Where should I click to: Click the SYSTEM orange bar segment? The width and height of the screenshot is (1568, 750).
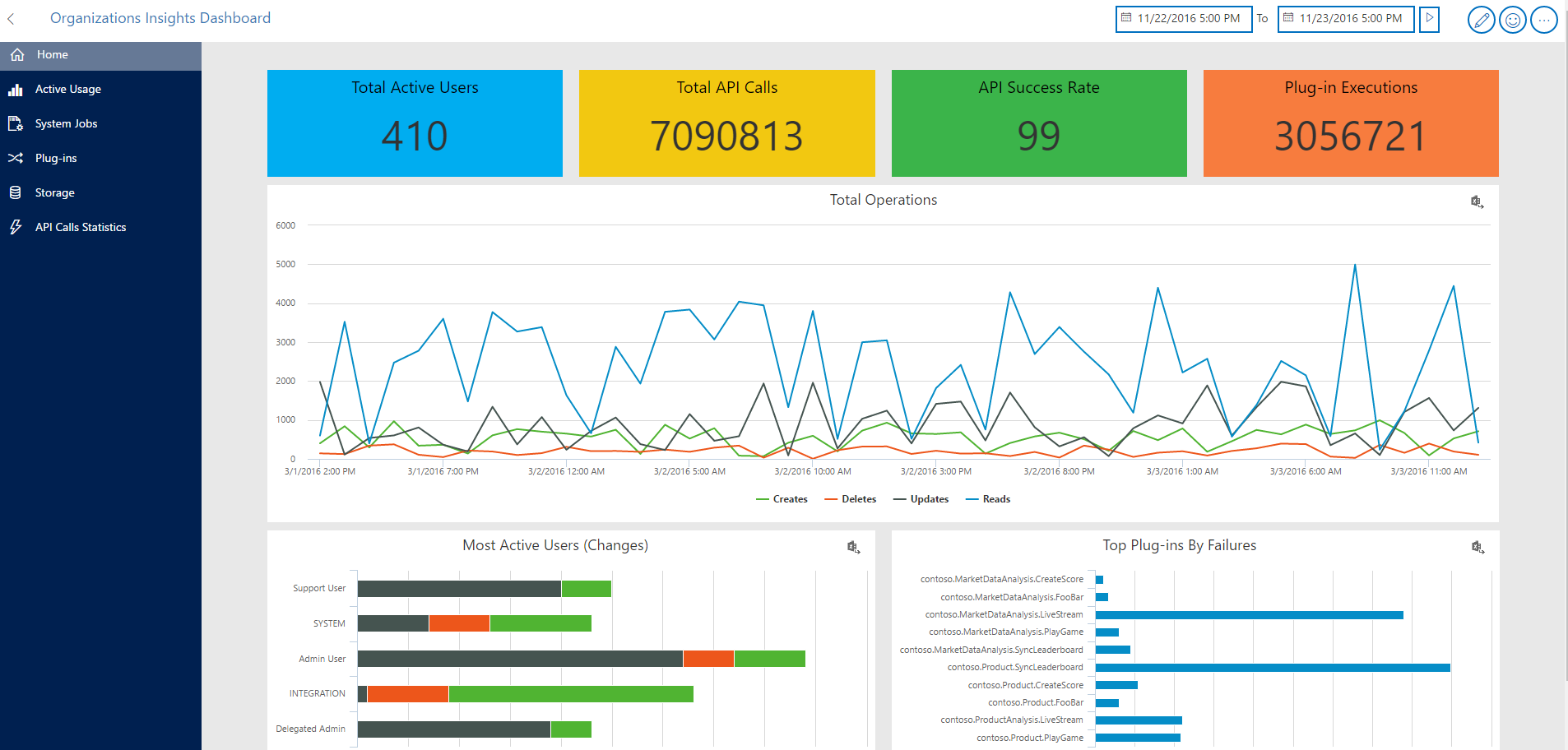click(459, 623)
